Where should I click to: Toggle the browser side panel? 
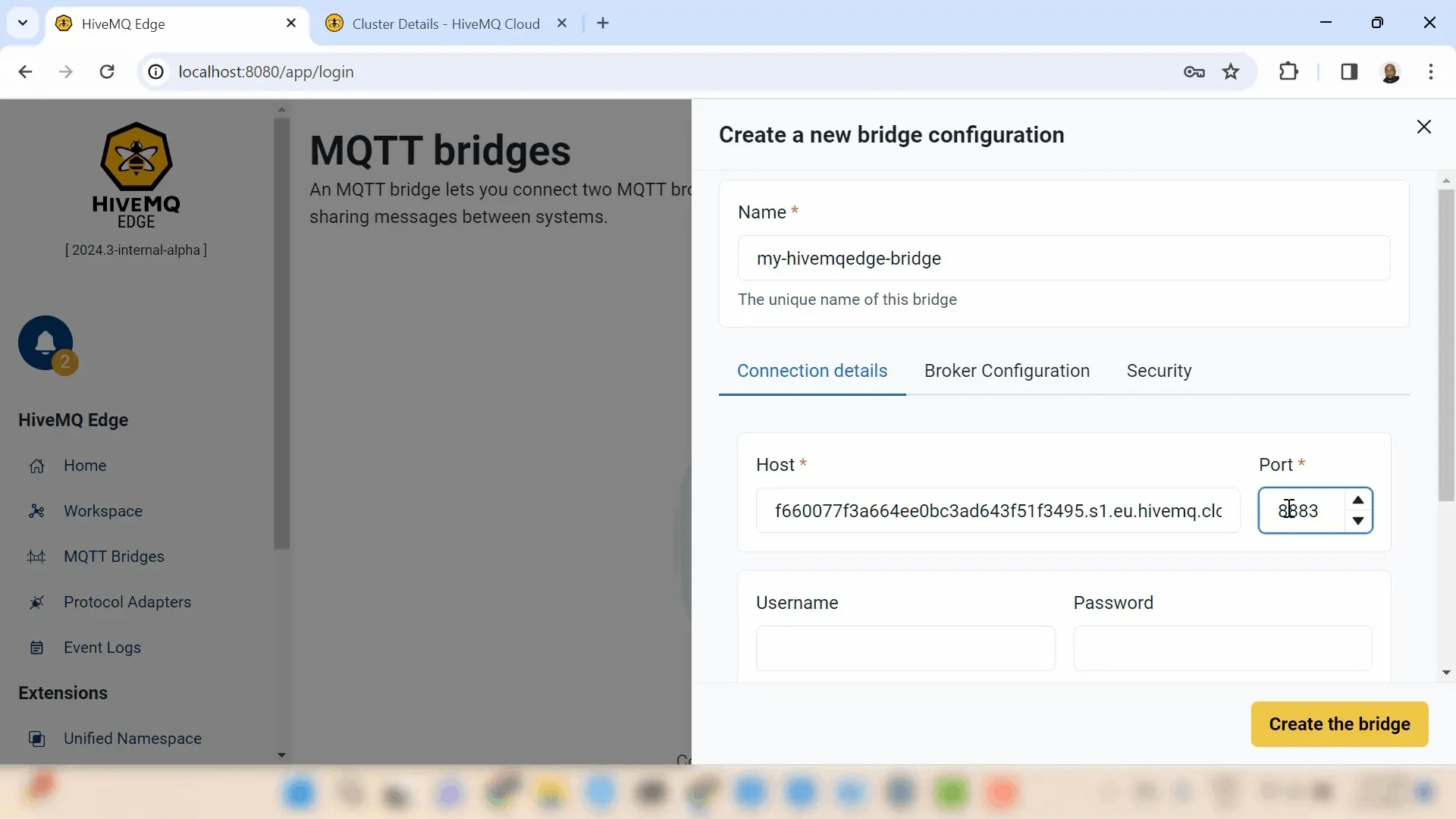1349,72
